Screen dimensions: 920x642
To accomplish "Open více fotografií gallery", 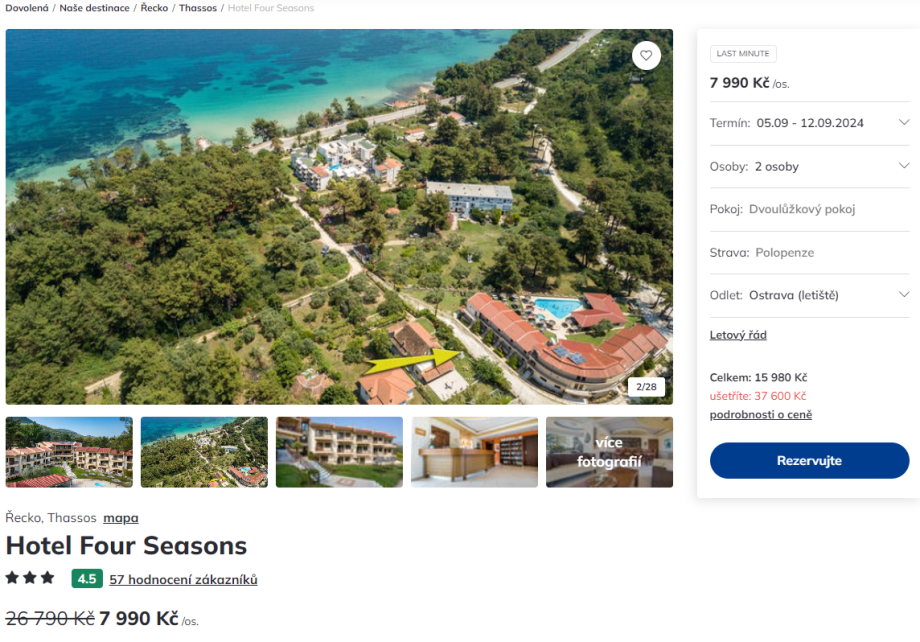I will tap(609, 452).
